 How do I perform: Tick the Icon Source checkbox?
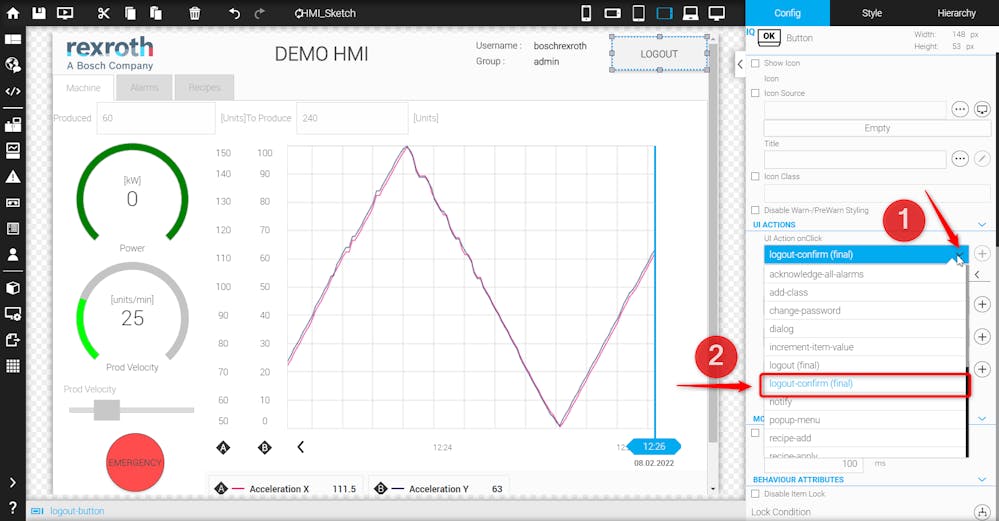755,93
